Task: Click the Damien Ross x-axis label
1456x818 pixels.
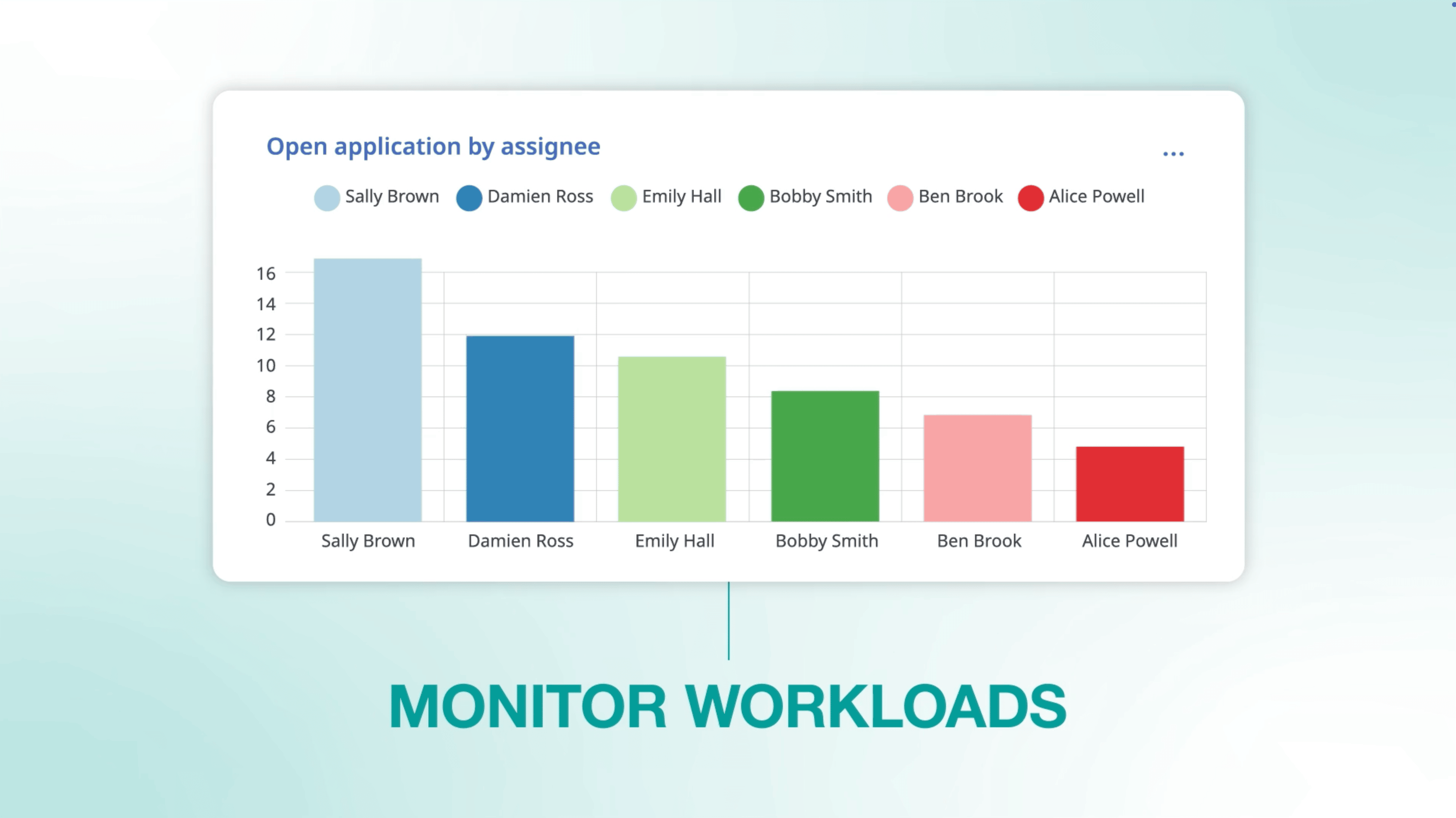Action: 520,541
